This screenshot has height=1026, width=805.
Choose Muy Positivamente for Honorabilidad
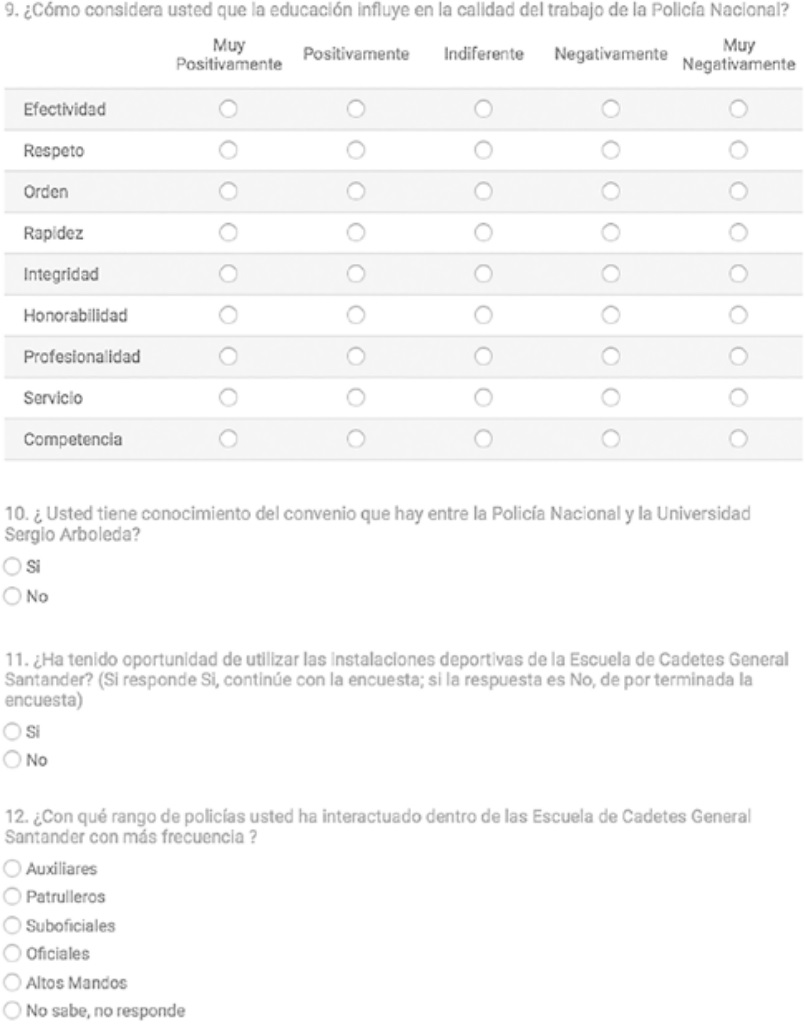pyautogui.click(x=228, y=314)
